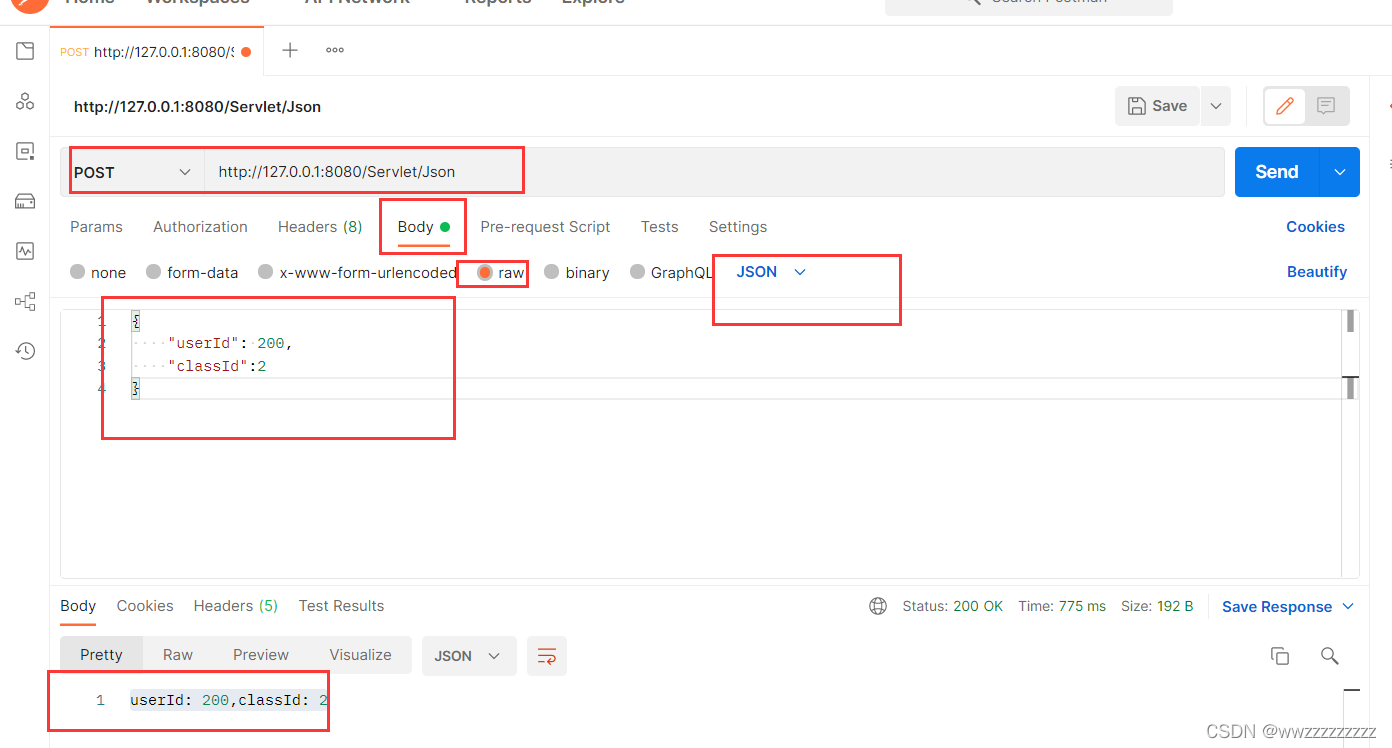The height and width of the screenshot is (748, 1392).
Task: Expand the Send button dropdown arrow
Action: (1340, 172)
